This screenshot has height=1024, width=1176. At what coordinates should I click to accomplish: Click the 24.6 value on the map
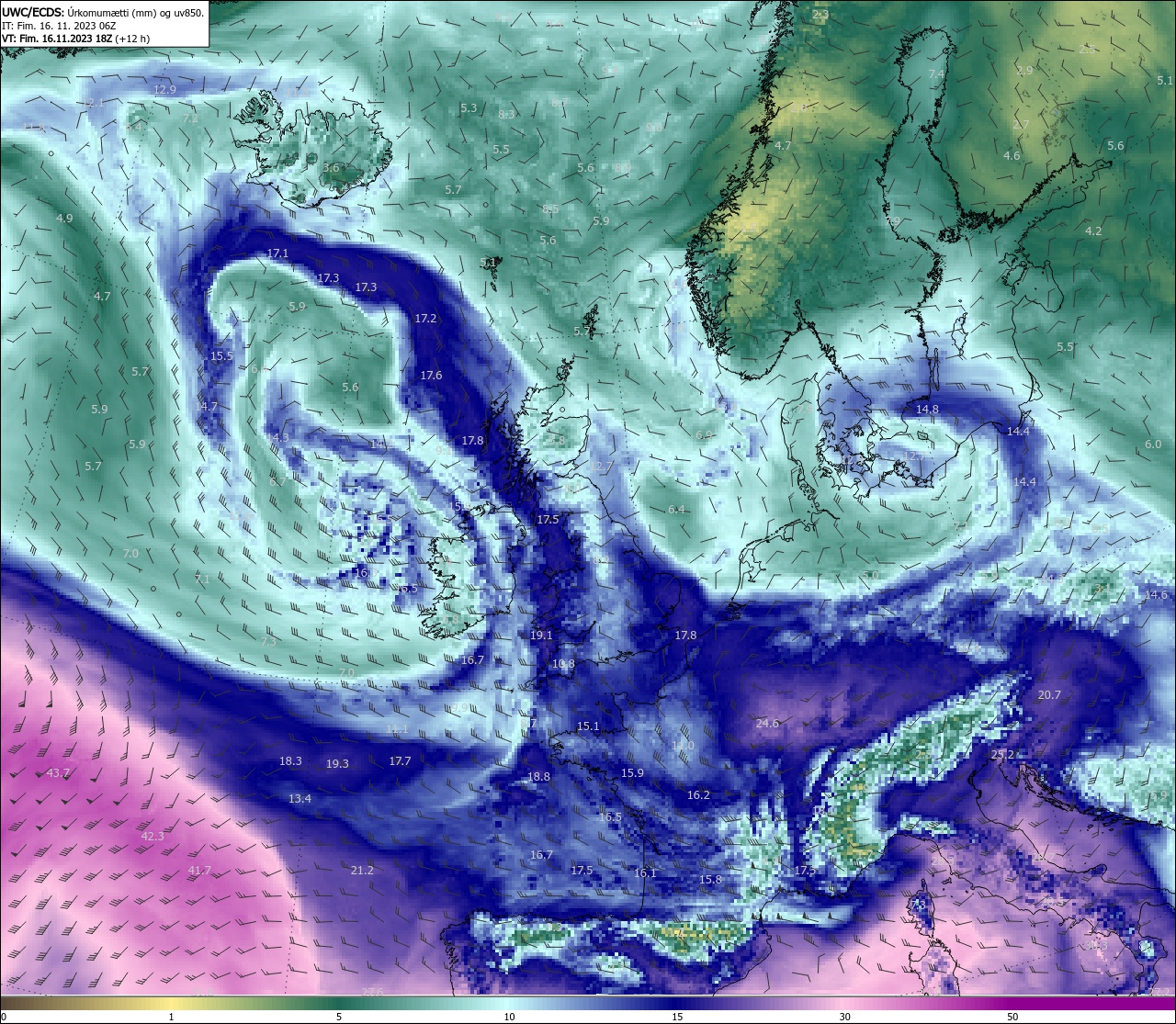(767, 724)
